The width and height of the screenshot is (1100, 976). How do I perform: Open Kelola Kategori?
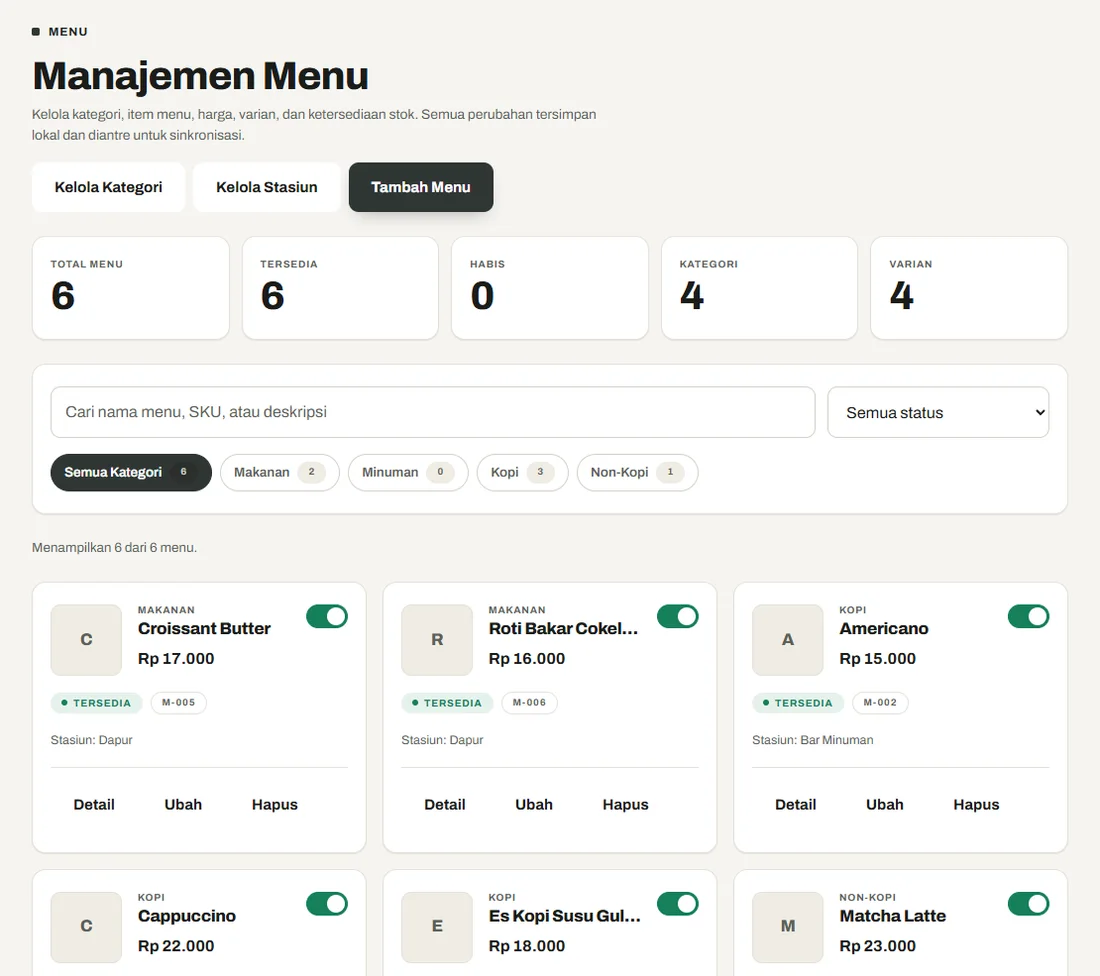(108, 187)
